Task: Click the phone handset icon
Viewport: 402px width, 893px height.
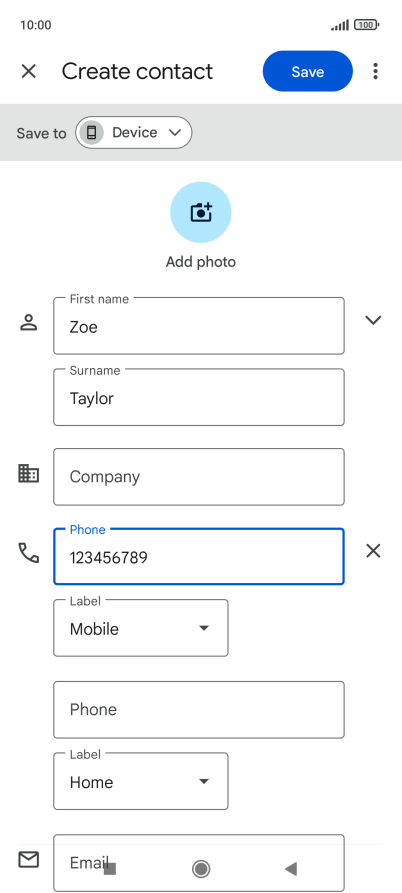Action: pos(28,552)
